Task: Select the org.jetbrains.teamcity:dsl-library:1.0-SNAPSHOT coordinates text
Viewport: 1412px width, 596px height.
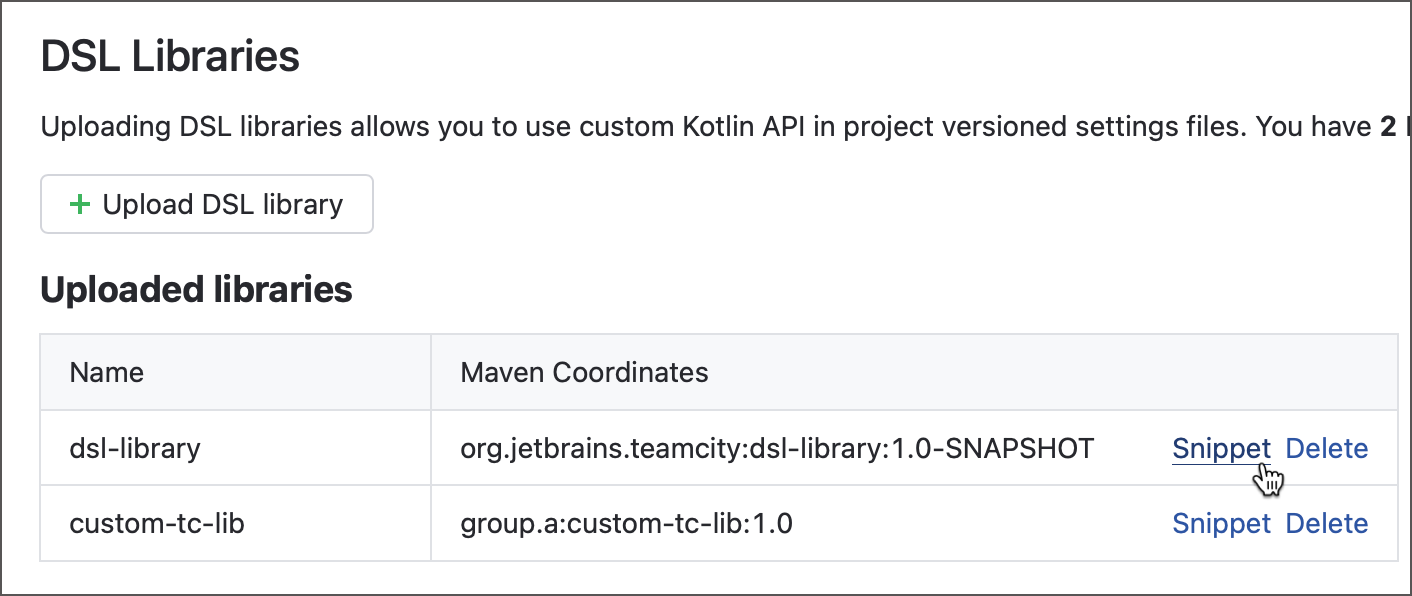Action: point(775,448)
